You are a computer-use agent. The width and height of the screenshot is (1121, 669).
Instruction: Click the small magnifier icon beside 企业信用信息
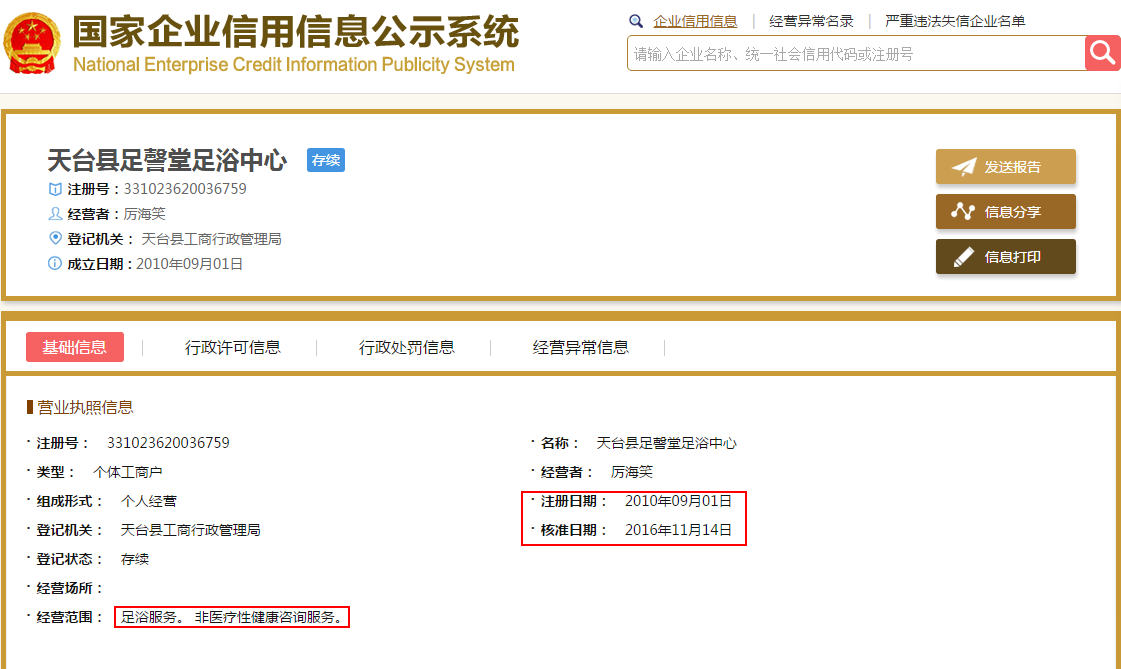pos(636,21)
